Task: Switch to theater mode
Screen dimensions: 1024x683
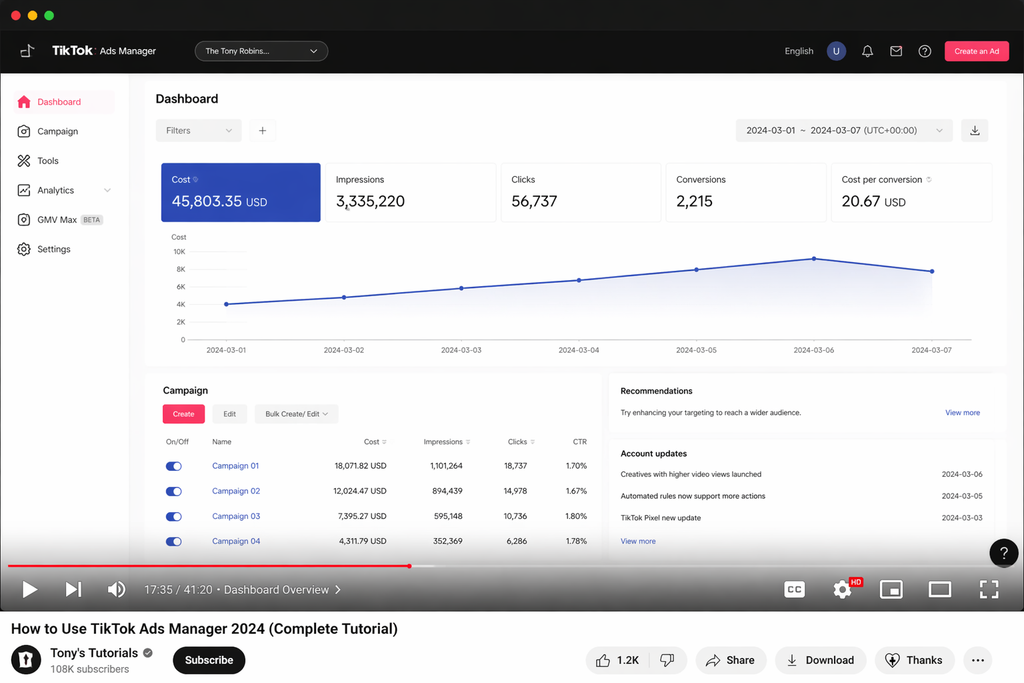Action: pos(940,590)
